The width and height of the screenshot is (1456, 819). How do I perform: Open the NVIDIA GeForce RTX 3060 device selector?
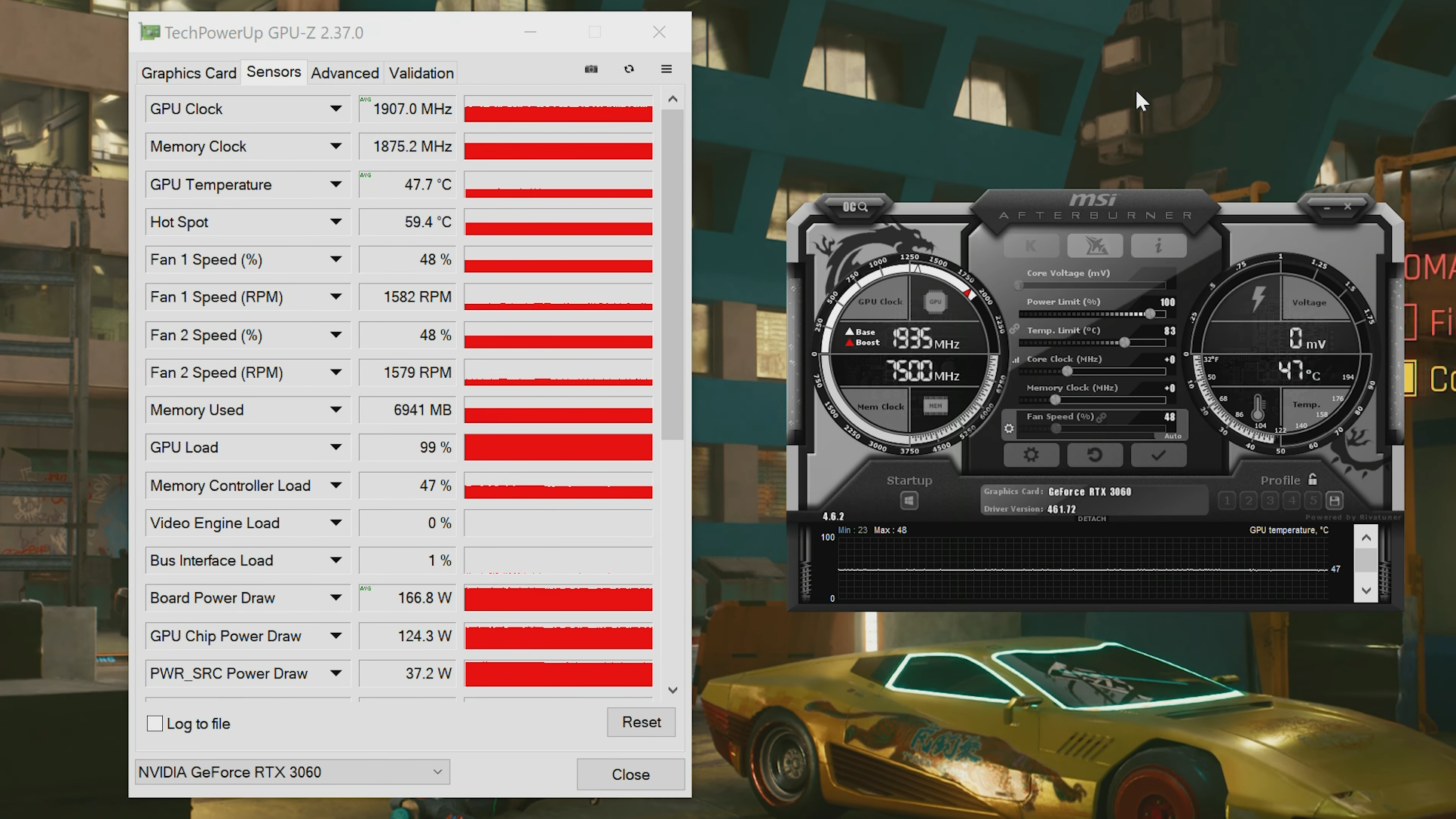point(293,772)
